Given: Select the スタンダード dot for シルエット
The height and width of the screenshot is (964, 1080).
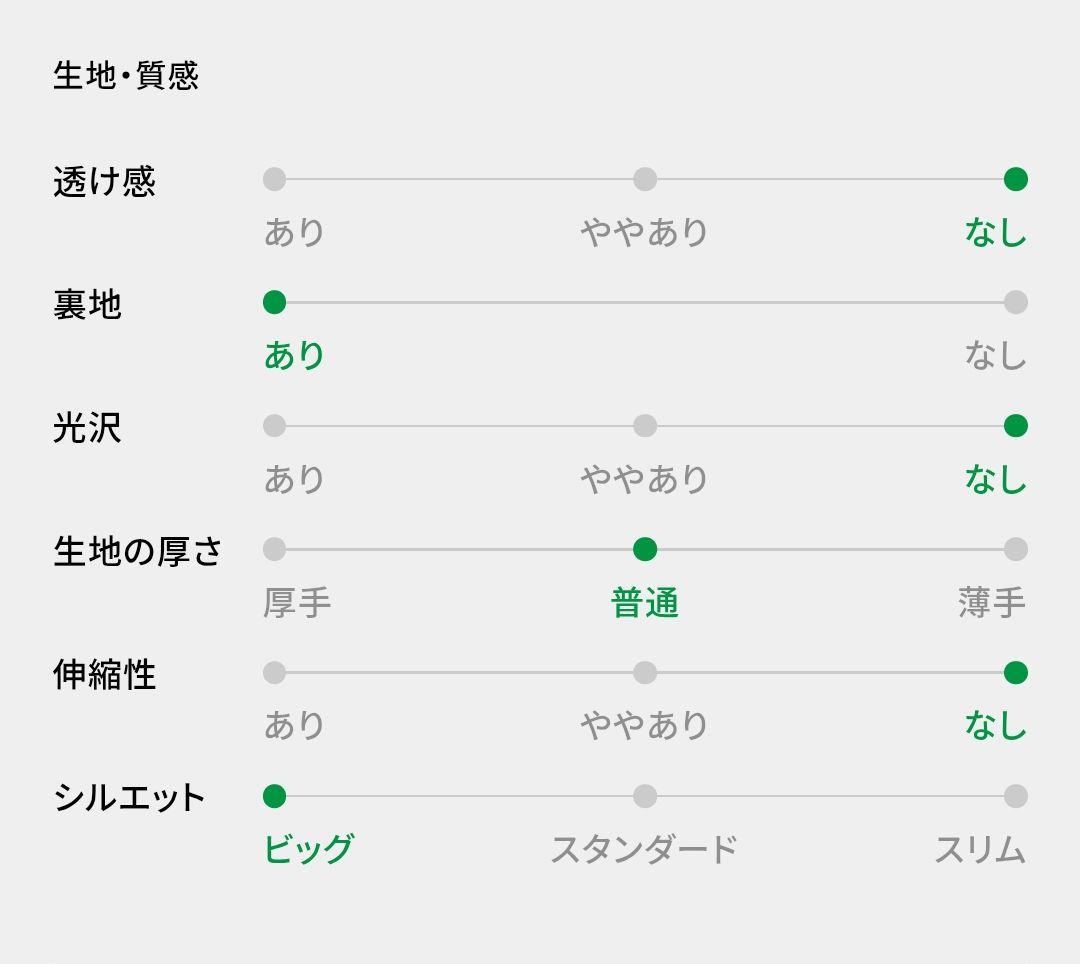Looking at the screenshot, I should (x=645, y=796).
